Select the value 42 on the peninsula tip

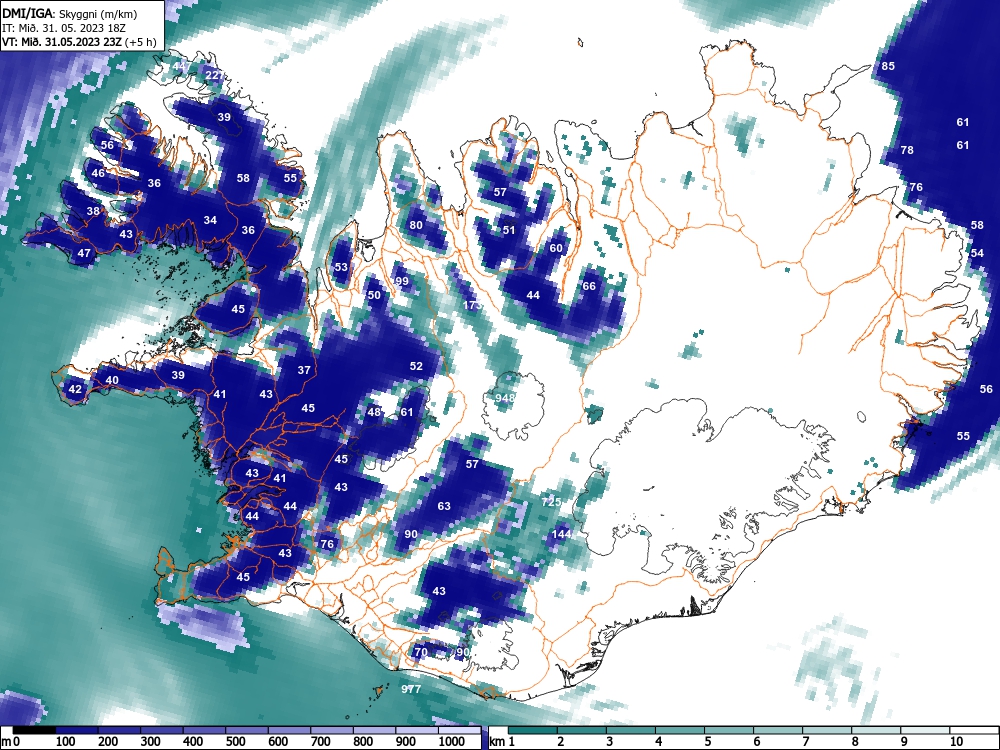75,389
